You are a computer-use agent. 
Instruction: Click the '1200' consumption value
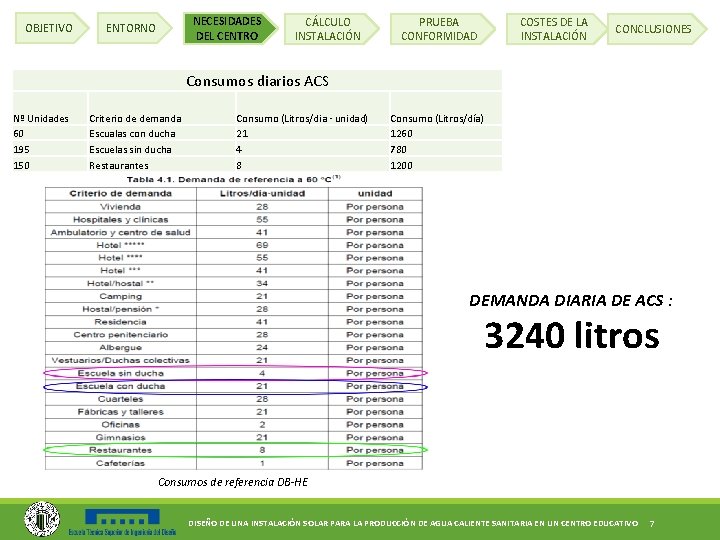[x=401, y=165]
